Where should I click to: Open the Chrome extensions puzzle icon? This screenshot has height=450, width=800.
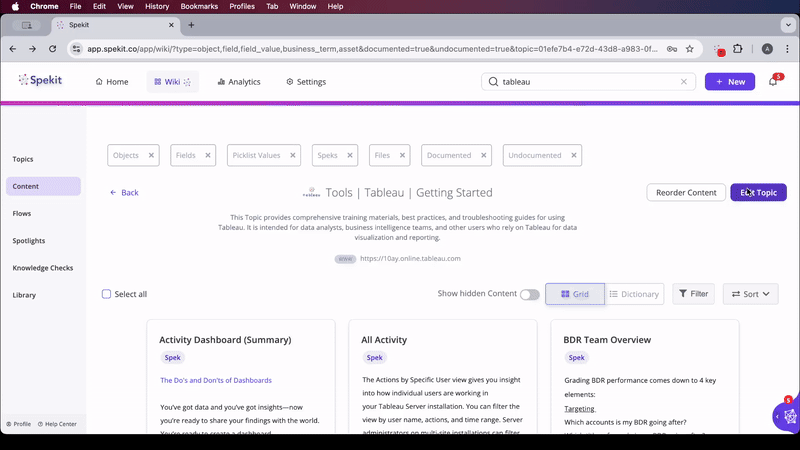(x=738, y=49)
